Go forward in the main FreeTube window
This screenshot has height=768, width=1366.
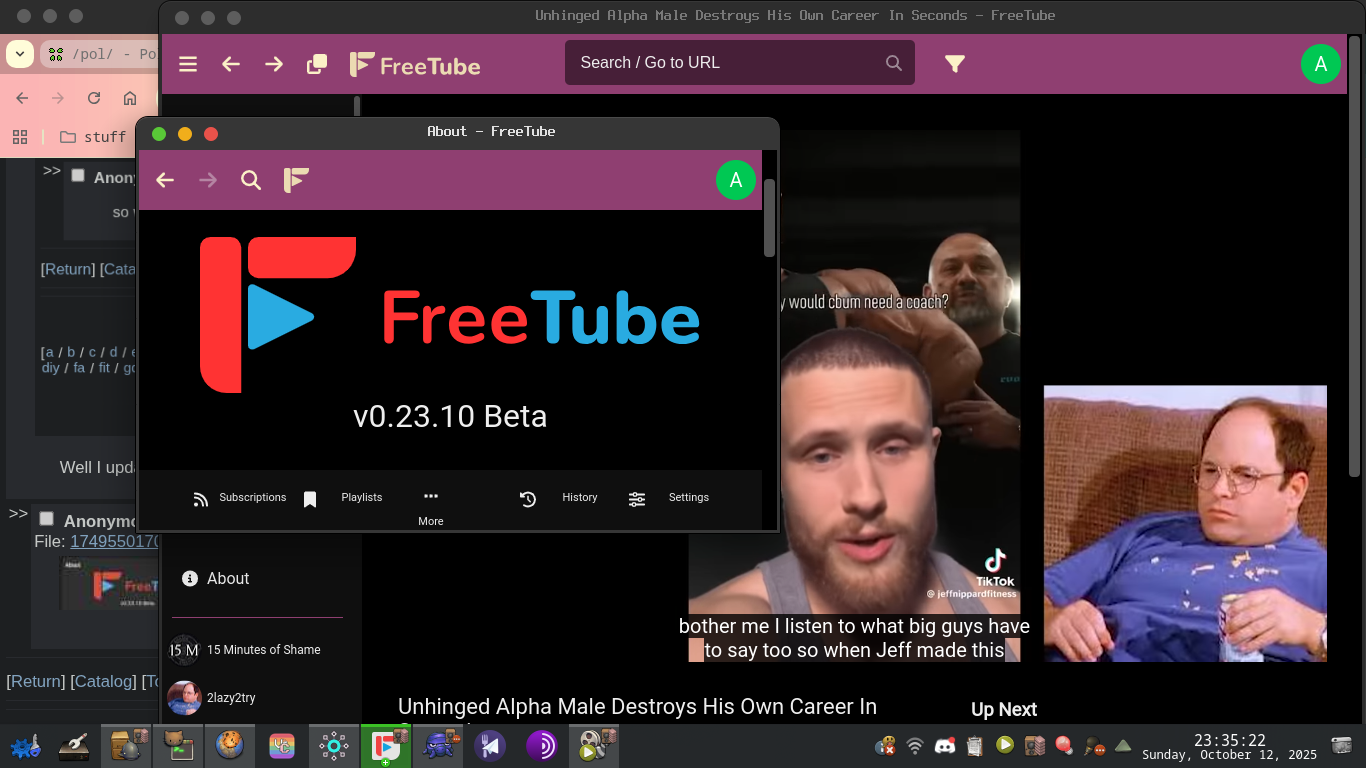click(274, 64)
